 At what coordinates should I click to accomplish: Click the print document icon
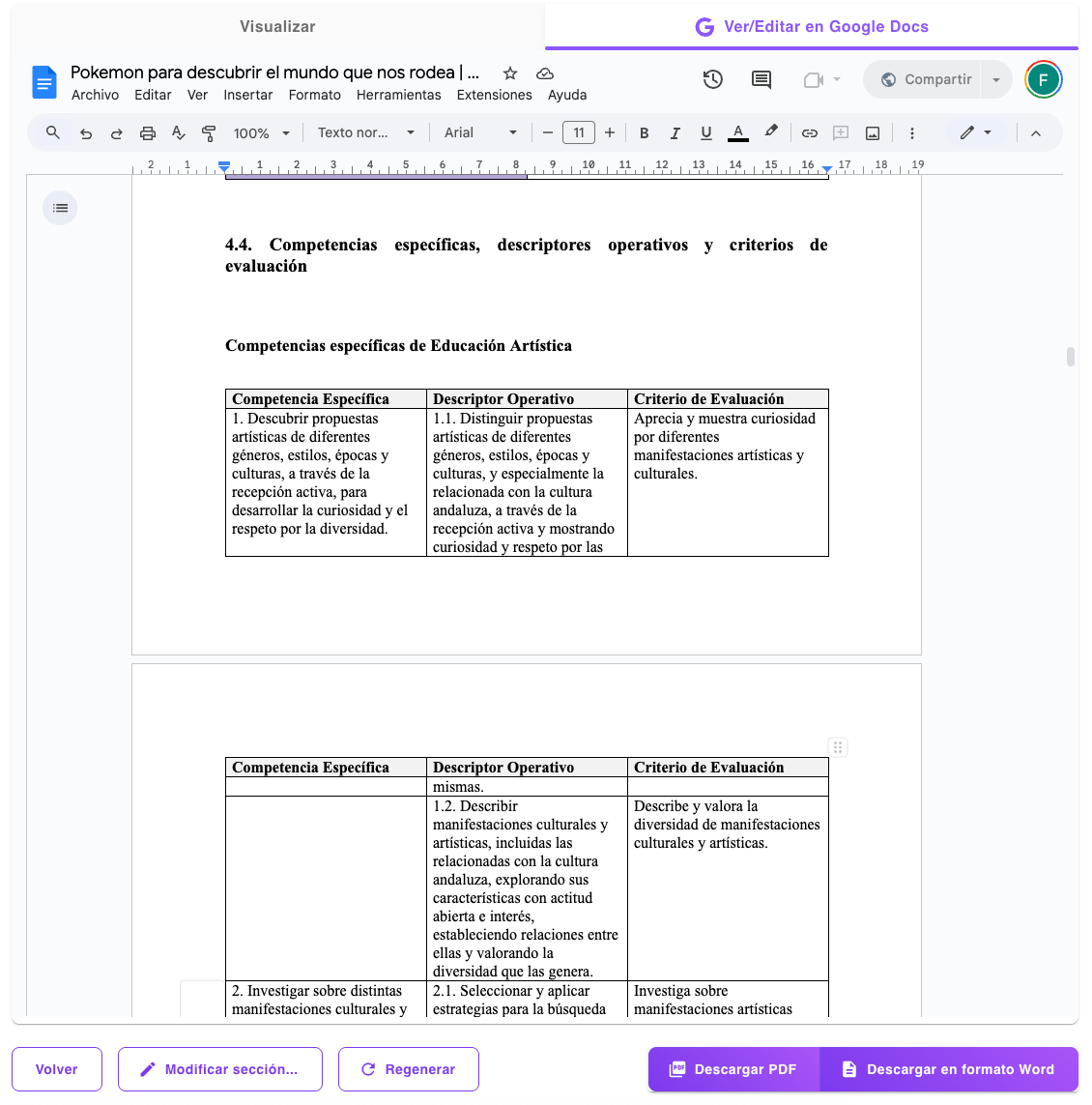(147, 132)
